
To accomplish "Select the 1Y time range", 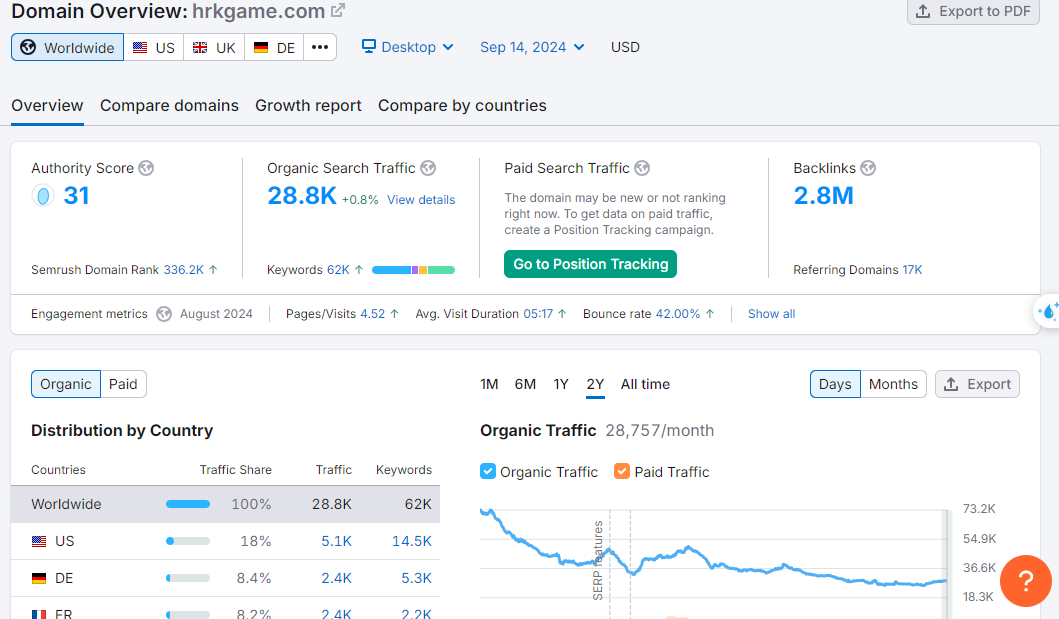I will [561, 384].
